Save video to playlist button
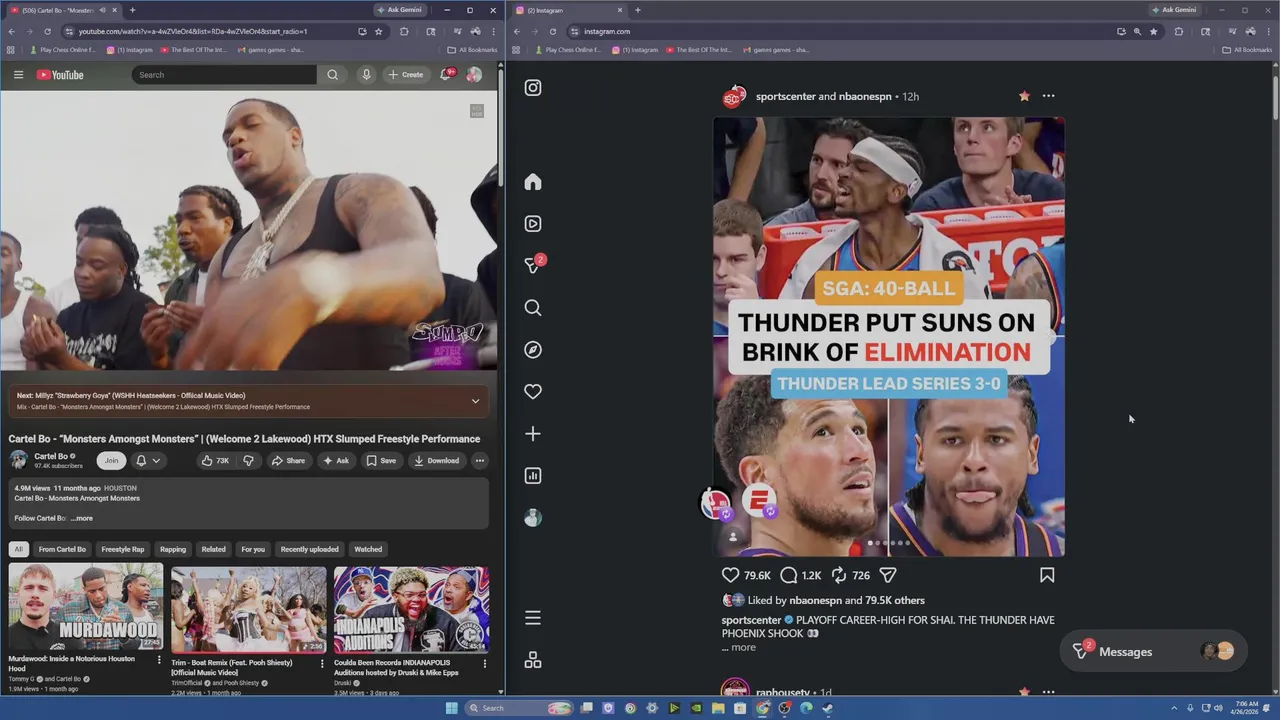1280x720 pixels. (381, 461)
